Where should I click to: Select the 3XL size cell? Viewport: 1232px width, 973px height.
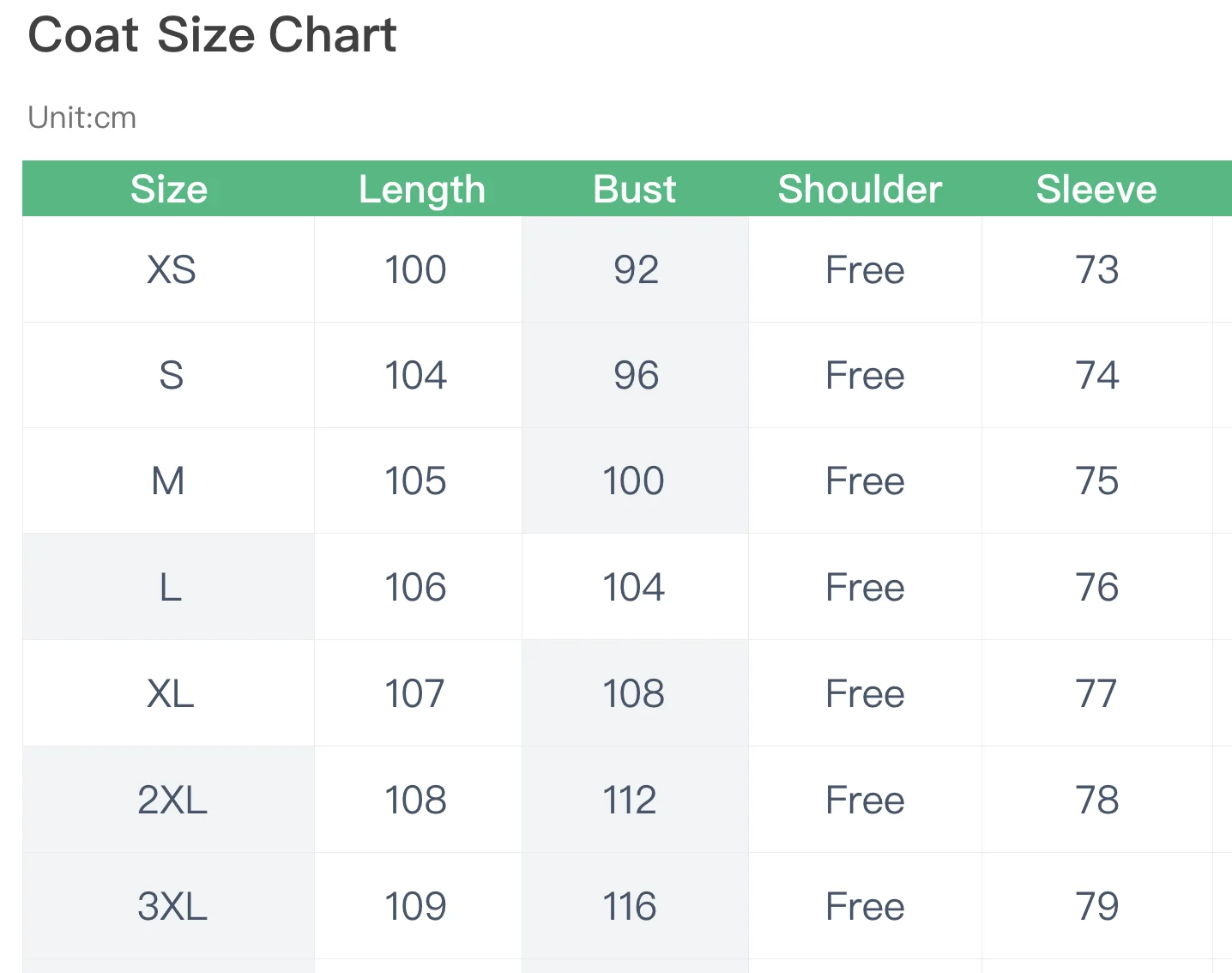172,906
